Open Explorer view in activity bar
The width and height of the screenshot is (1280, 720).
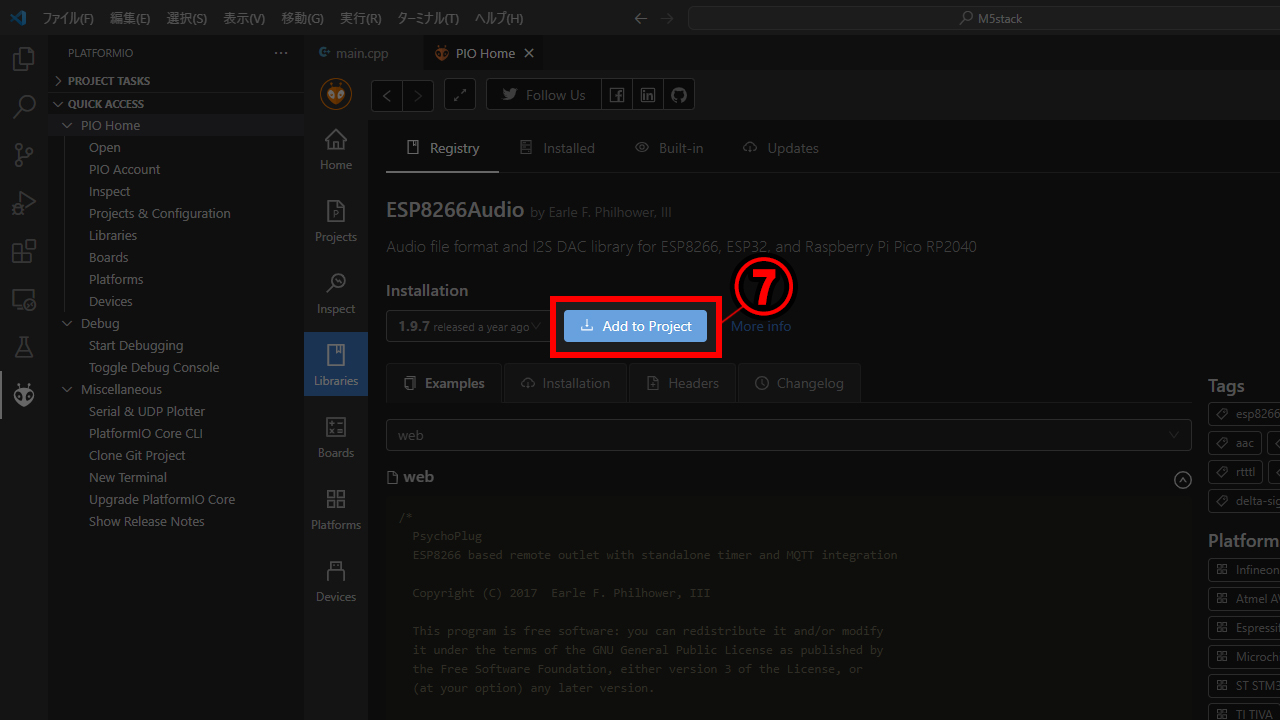(x=24, y=59)
